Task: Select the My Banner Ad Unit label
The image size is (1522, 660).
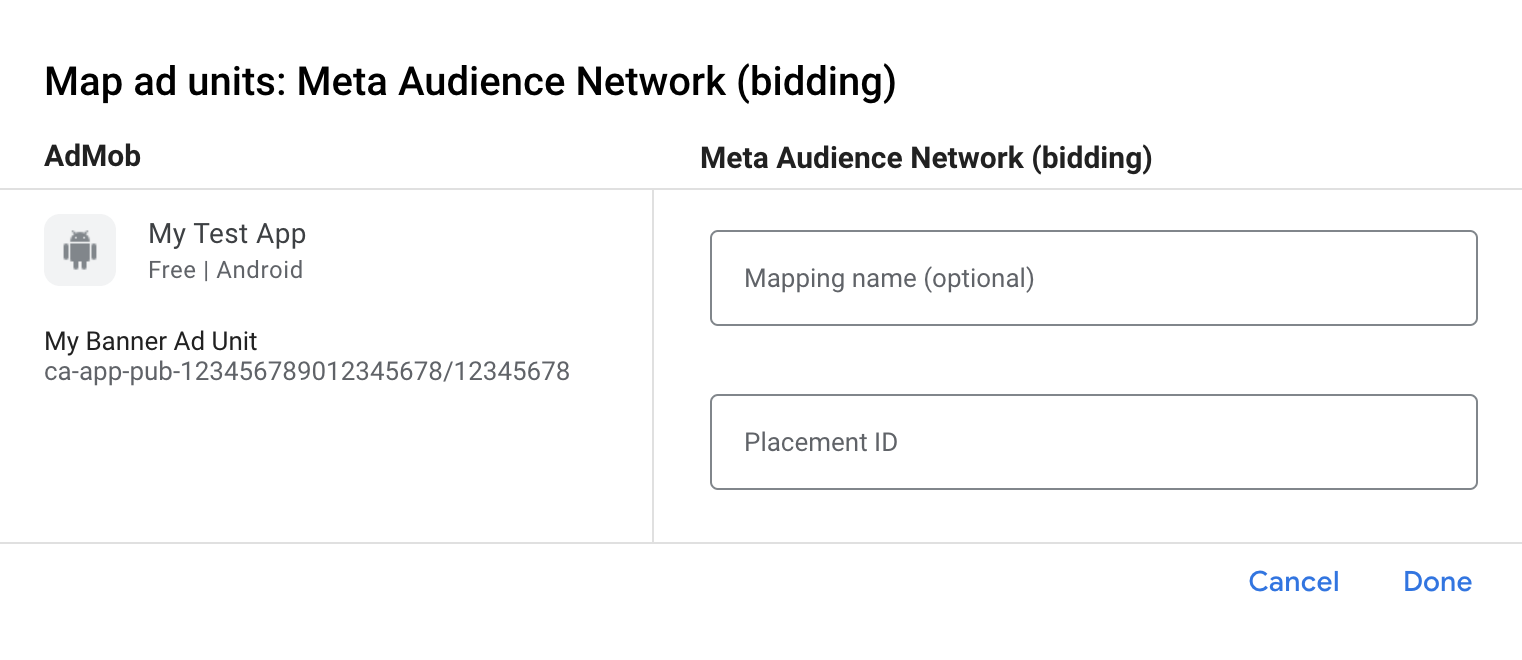Action: (x=151, y=342)
